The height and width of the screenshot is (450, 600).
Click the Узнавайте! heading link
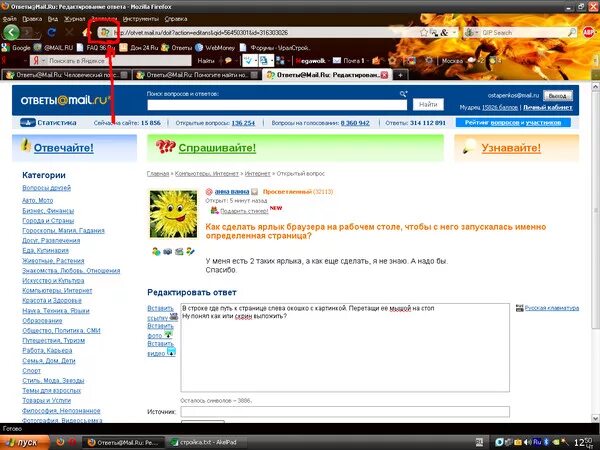[x=511, y=148]
